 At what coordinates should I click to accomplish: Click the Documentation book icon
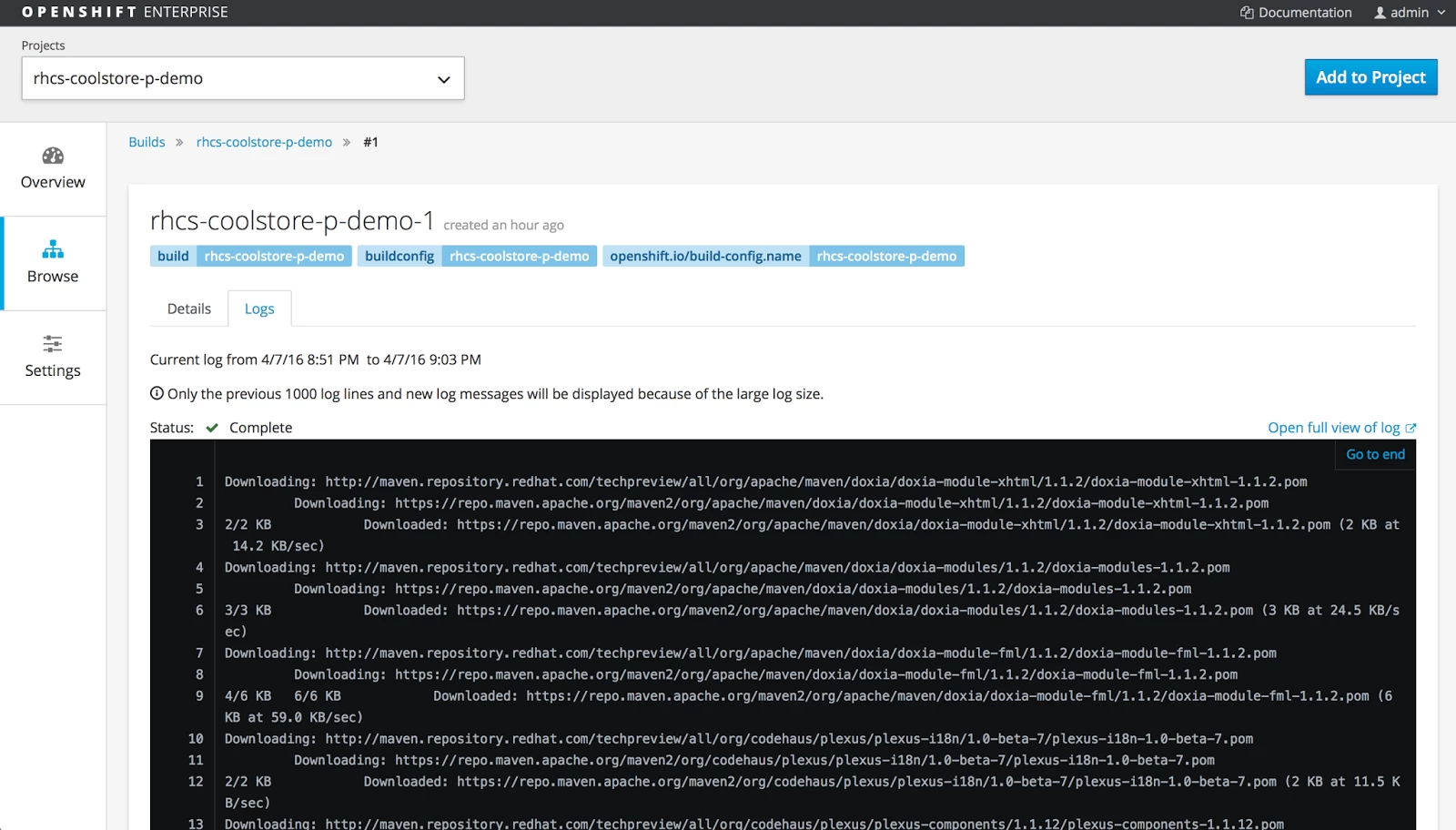pyautogui.click(x=1247, y=13)
